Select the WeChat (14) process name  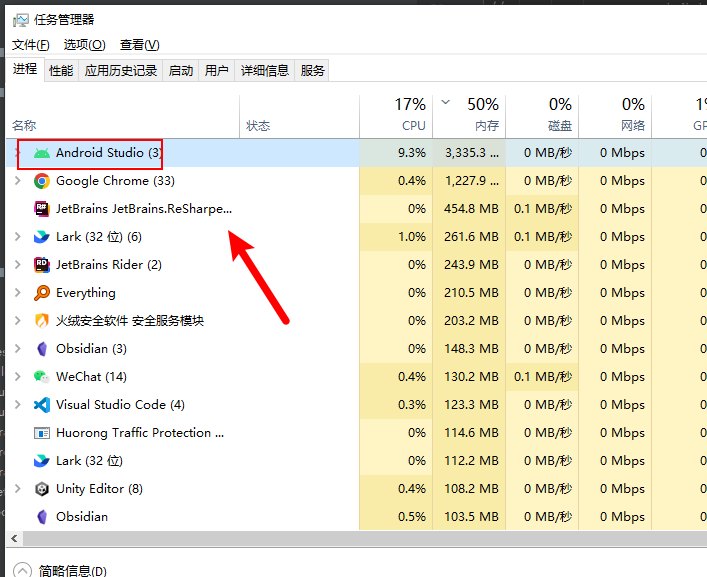(91, 377)
